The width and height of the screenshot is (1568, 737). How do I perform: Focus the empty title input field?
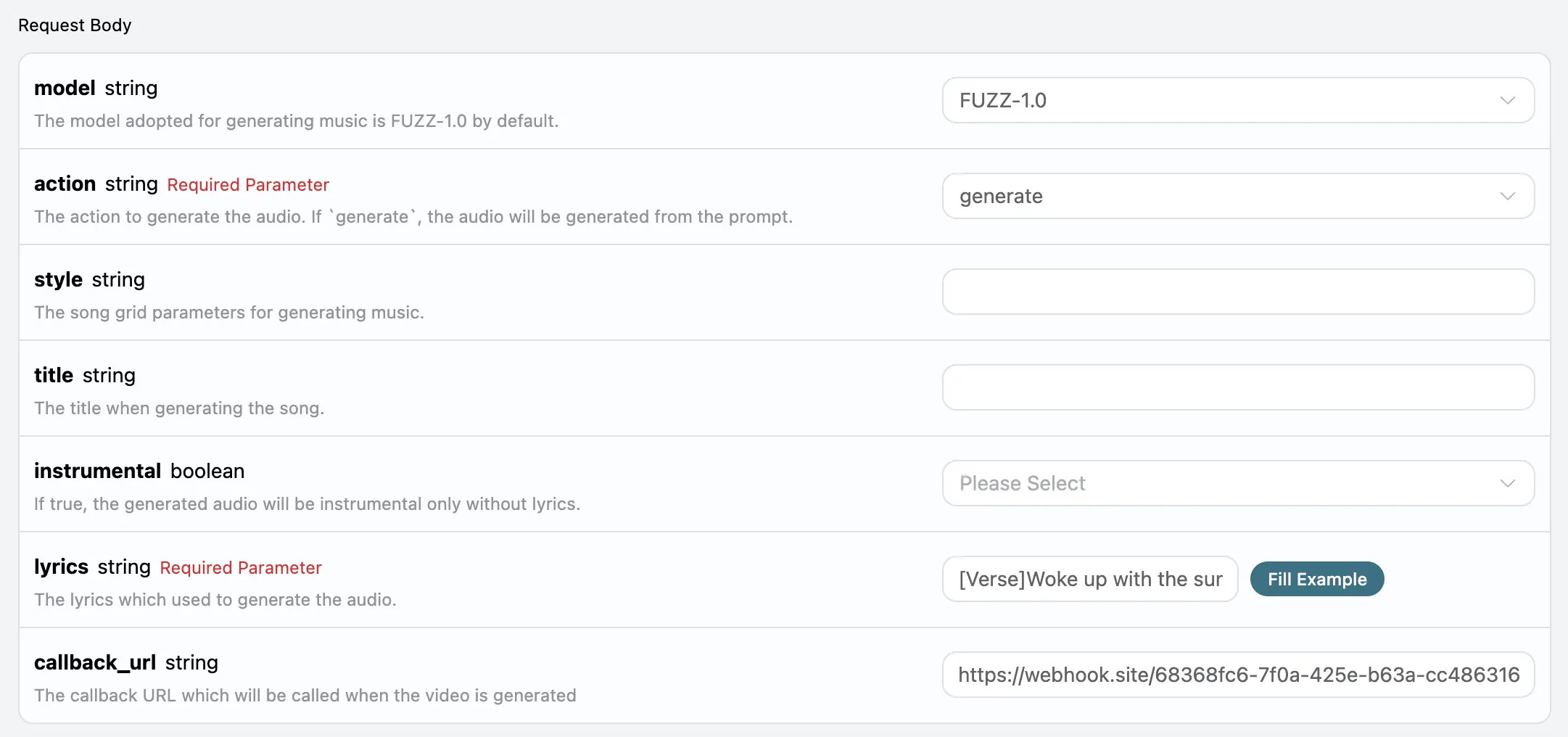click(1237, 387)
